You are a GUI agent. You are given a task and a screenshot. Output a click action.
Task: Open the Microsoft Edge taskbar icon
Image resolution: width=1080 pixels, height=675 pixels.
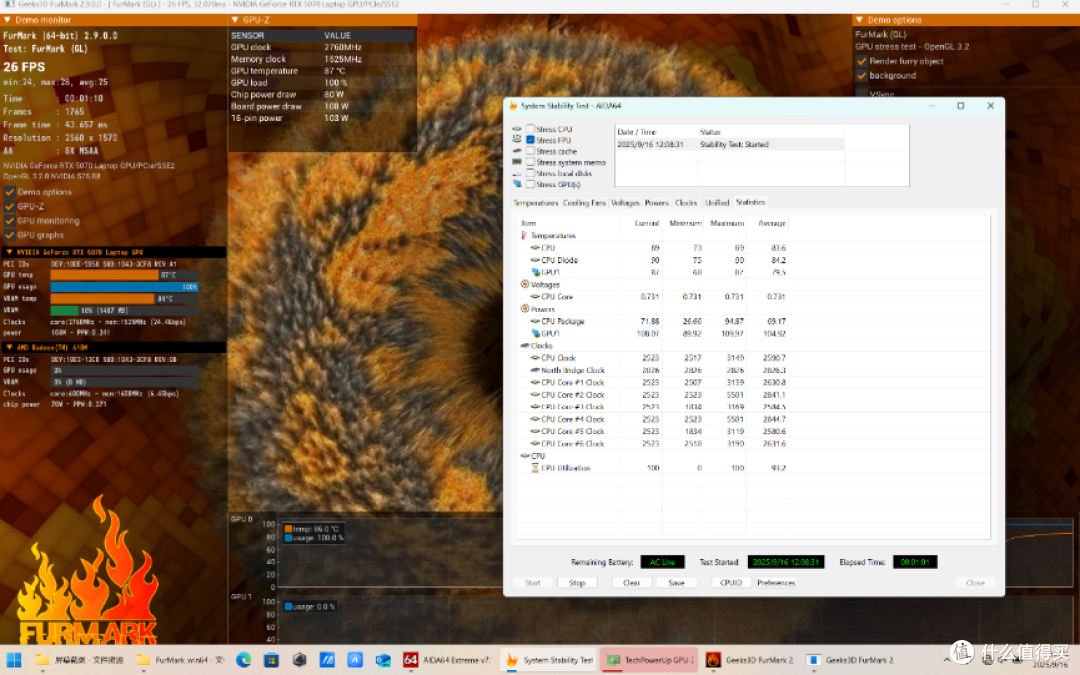pyautogui.click(x=244, y=660)
